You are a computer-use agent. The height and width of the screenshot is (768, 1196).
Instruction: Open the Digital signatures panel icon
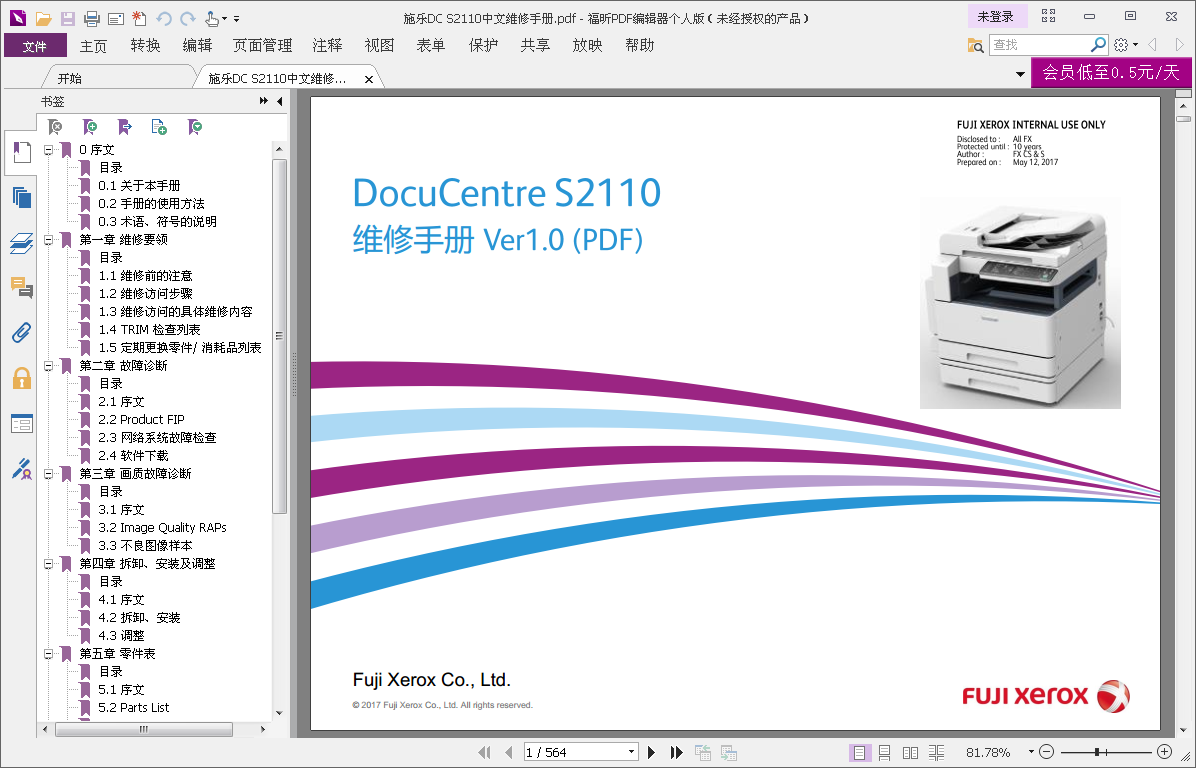click(21, 468)
